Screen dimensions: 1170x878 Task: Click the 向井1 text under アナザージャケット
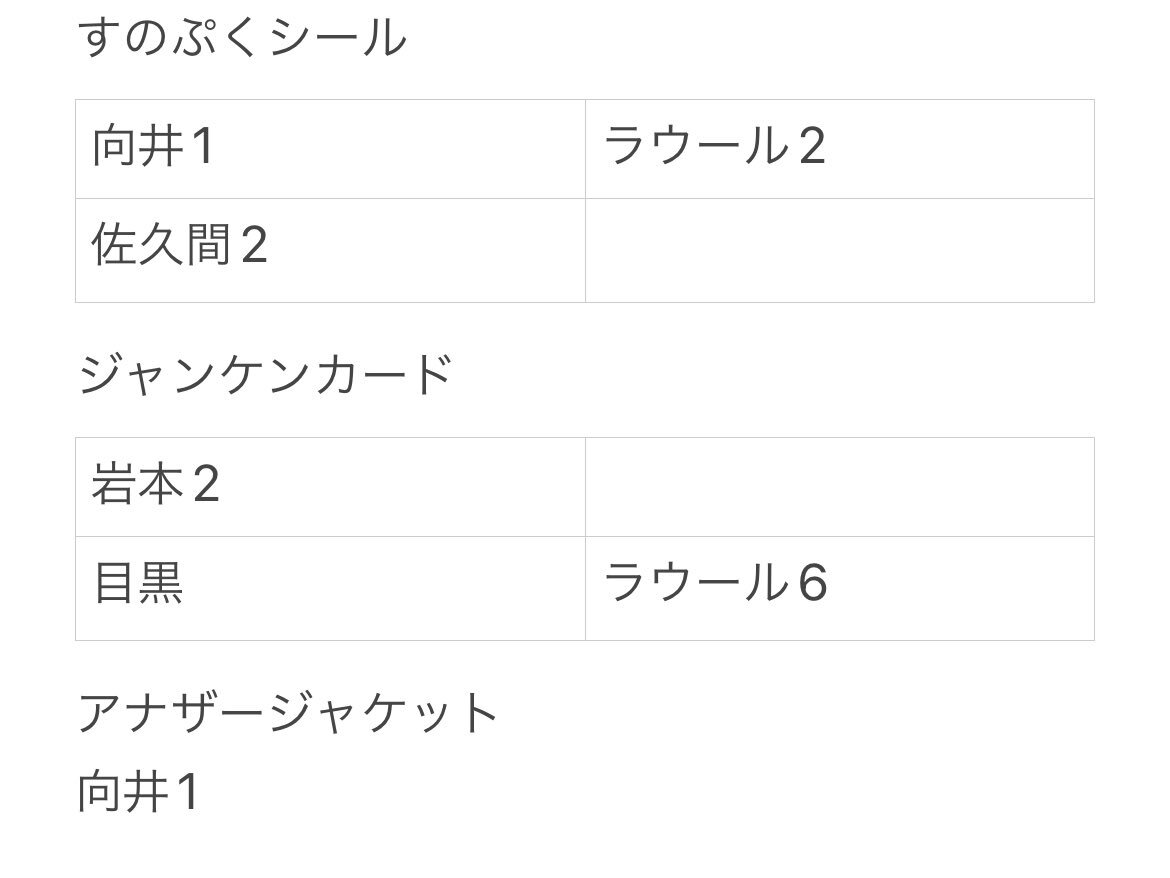click(139, 791)
